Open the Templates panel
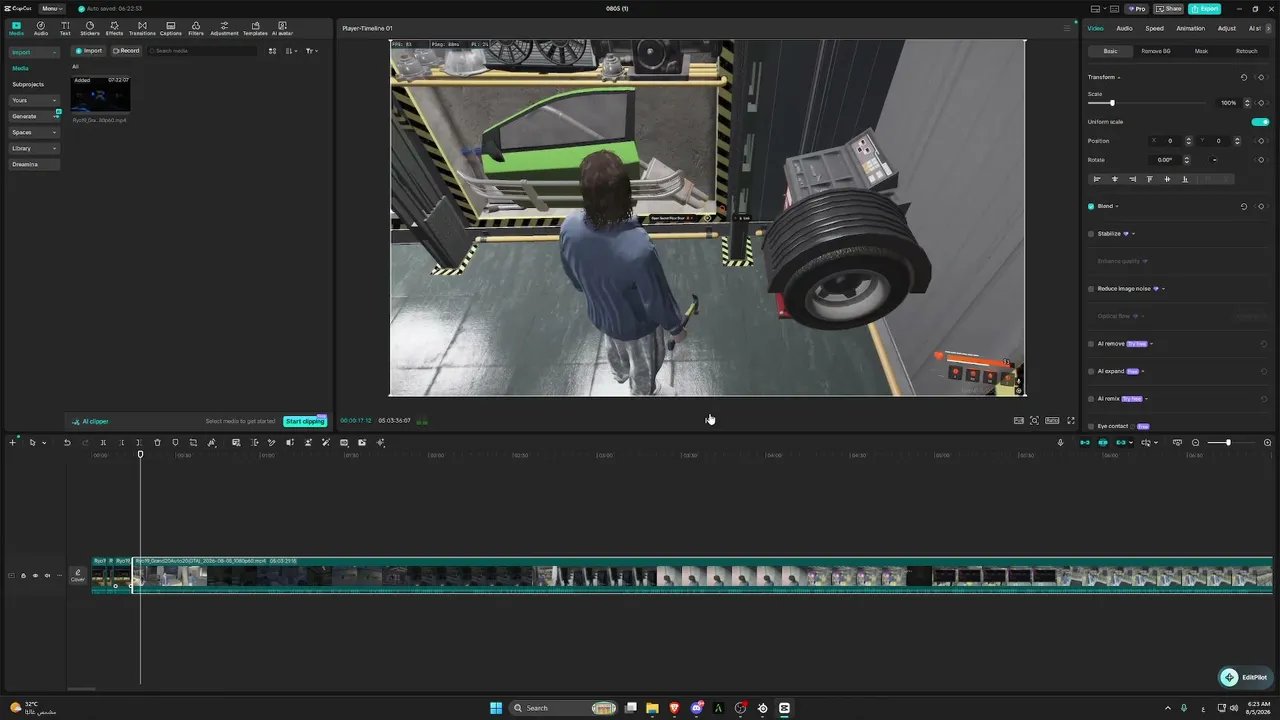This screenshot has width=1280, height=720. pos(255,28)
